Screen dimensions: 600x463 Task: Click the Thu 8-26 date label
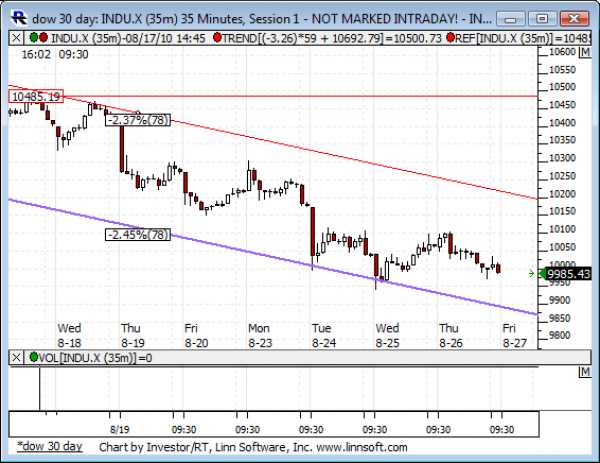coord(451,336)
